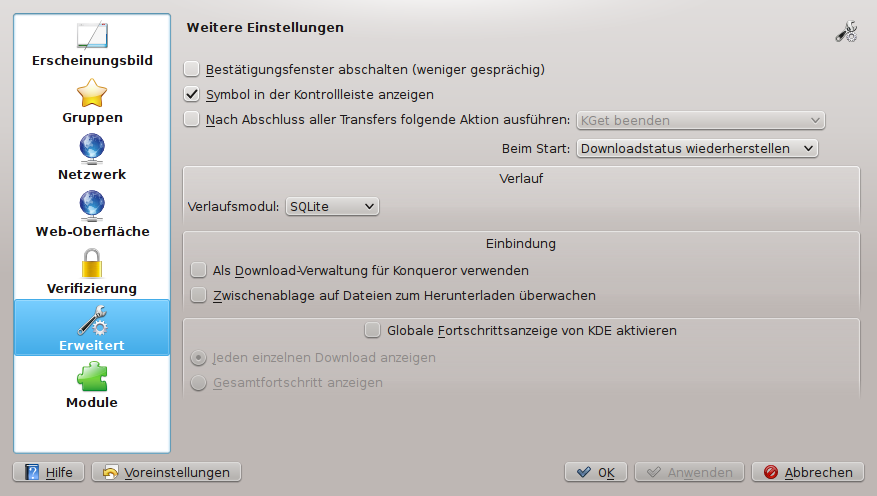This screenshot has width=877, height=496.
Task: Open the Beim Start dropdown
Action: (x=697, y=148)
